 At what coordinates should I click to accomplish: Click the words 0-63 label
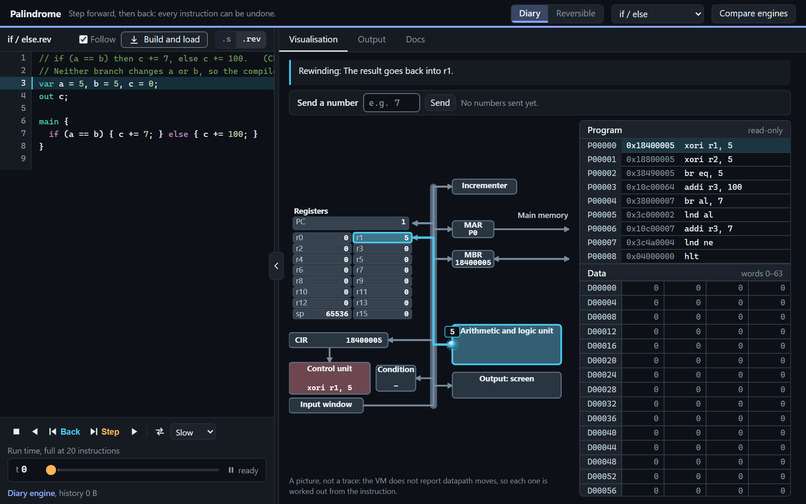click(x=762, y=274)
